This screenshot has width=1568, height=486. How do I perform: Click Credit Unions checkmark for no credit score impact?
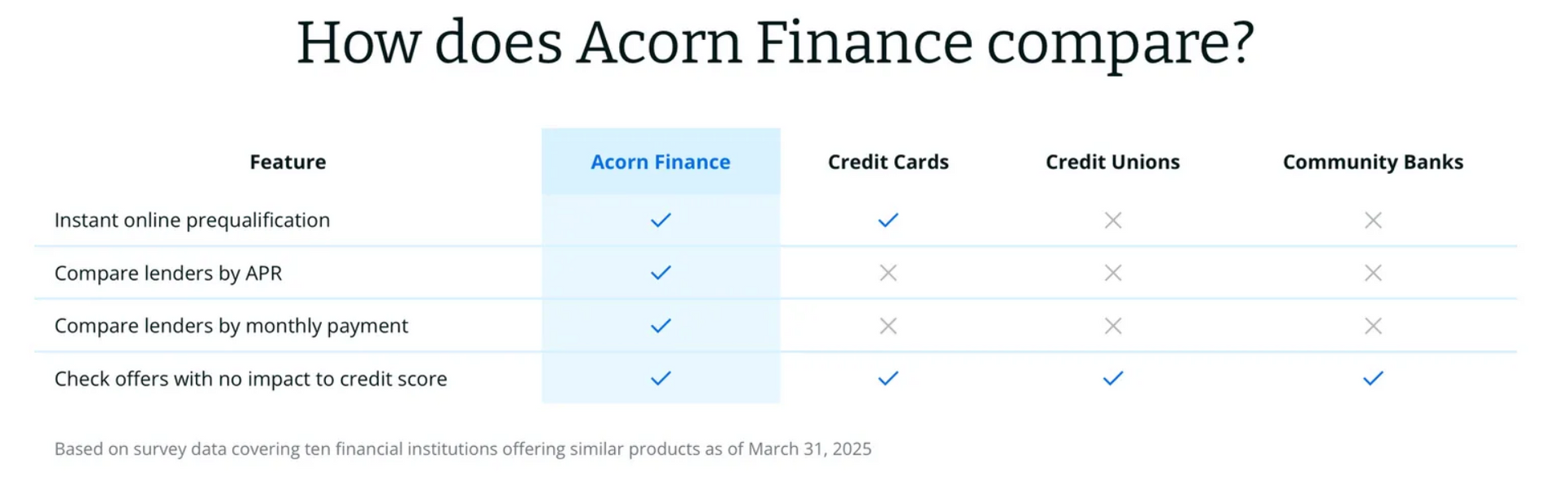(1112, 378)
